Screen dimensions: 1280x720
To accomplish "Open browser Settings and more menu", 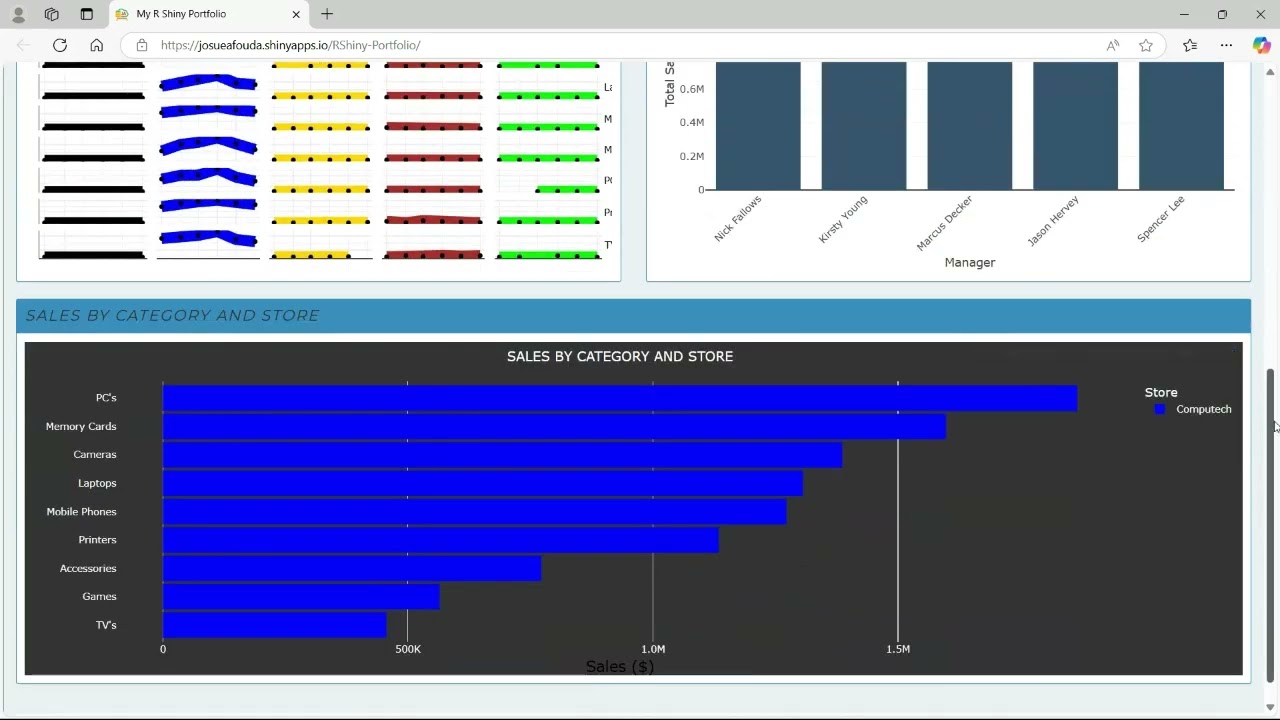I will tap(1226, 45).
